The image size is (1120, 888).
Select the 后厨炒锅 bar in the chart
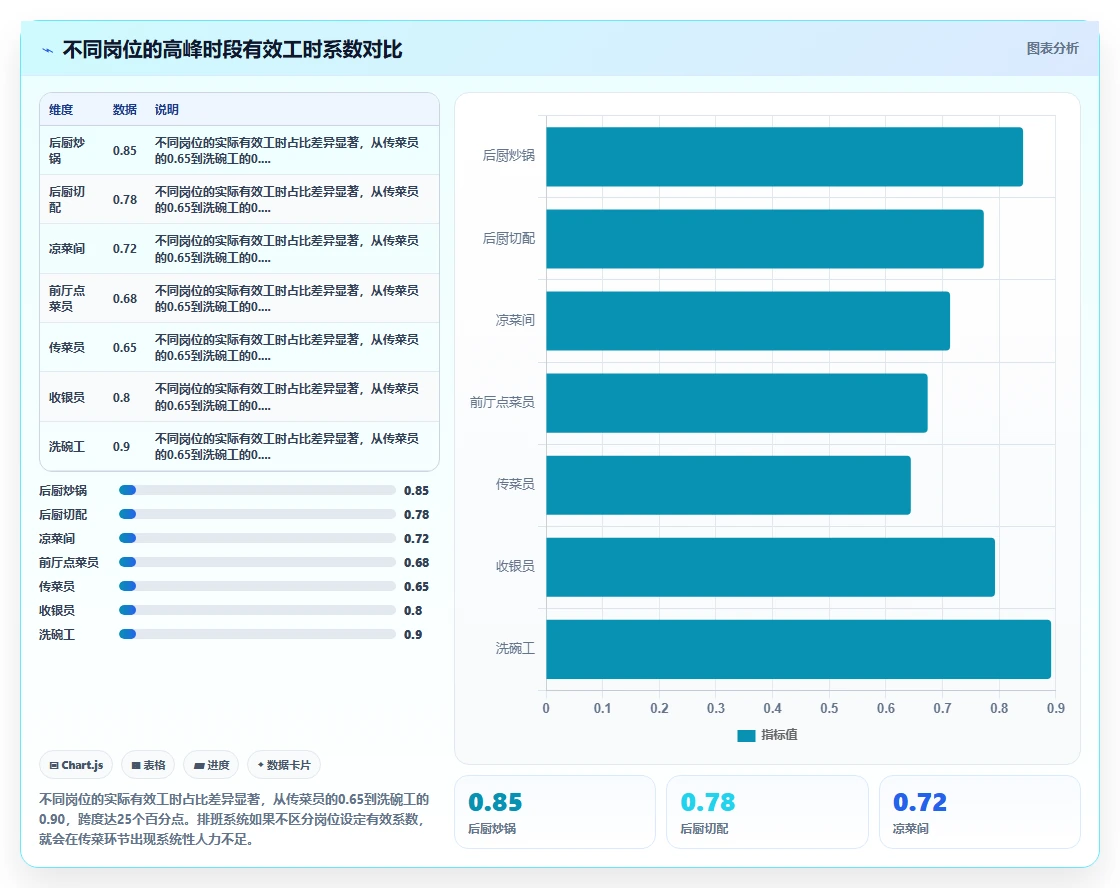[784, 156]
